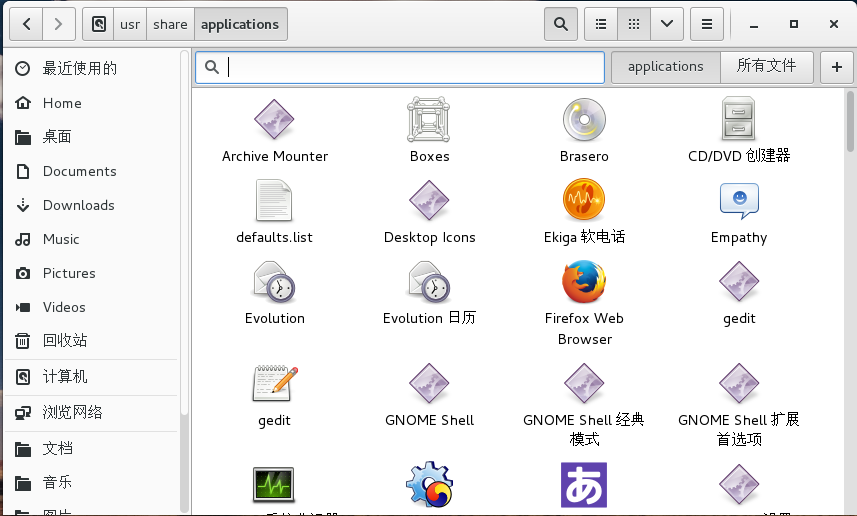Select the GNOME Shell launcher
This screenshot has height=516, width=857.
[429, 384]
